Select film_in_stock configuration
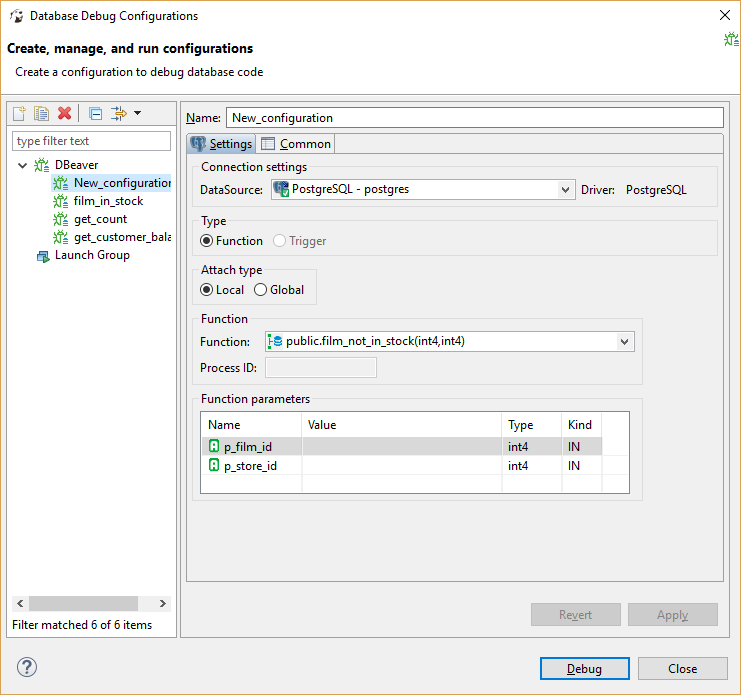The height and width of the screenshot is (695, 741). tap(108, 201)
